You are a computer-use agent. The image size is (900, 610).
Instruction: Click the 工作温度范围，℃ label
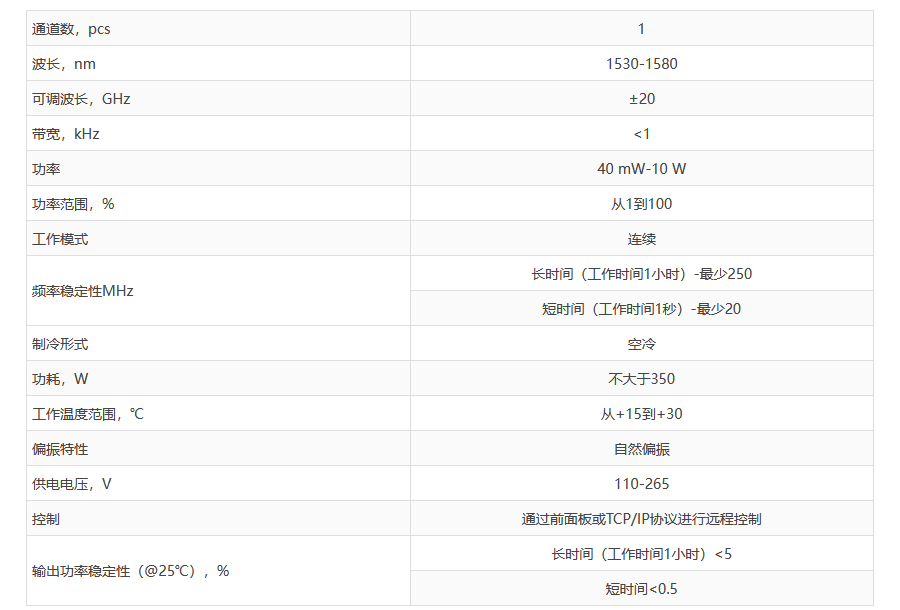tap(88, 414)
